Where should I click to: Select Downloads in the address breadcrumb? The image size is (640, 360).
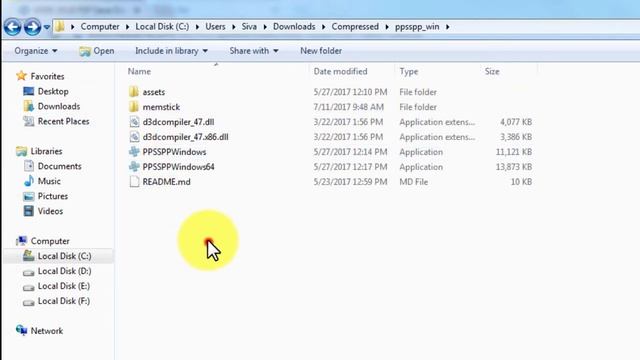point(294,27)
